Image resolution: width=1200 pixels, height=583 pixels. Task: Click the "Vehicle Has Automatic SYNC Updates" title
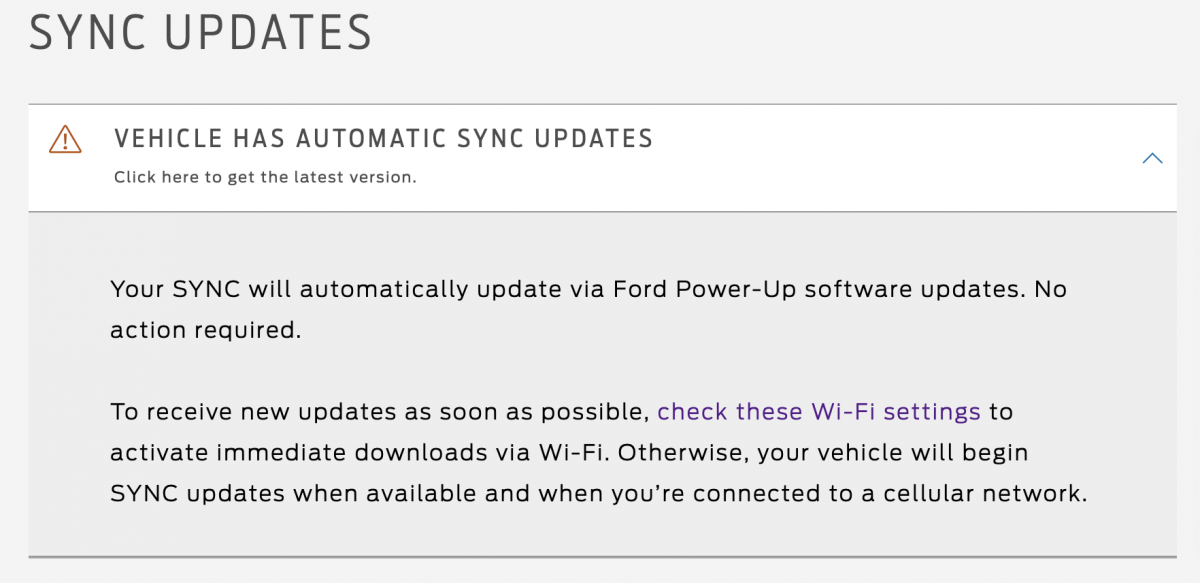pos(383,138)
